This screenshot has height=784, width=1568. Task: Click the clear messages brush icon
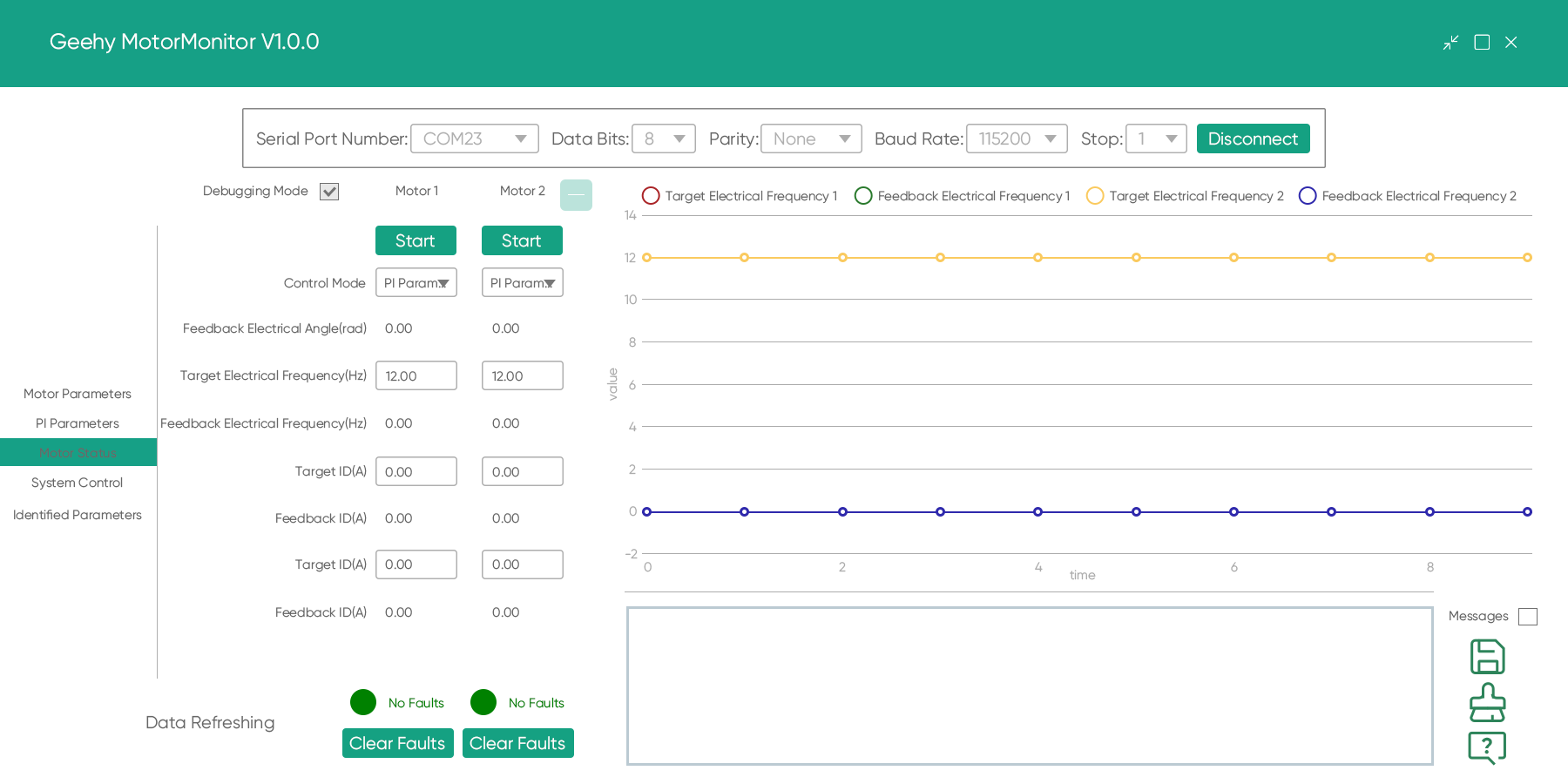(x=1487, y=702)
